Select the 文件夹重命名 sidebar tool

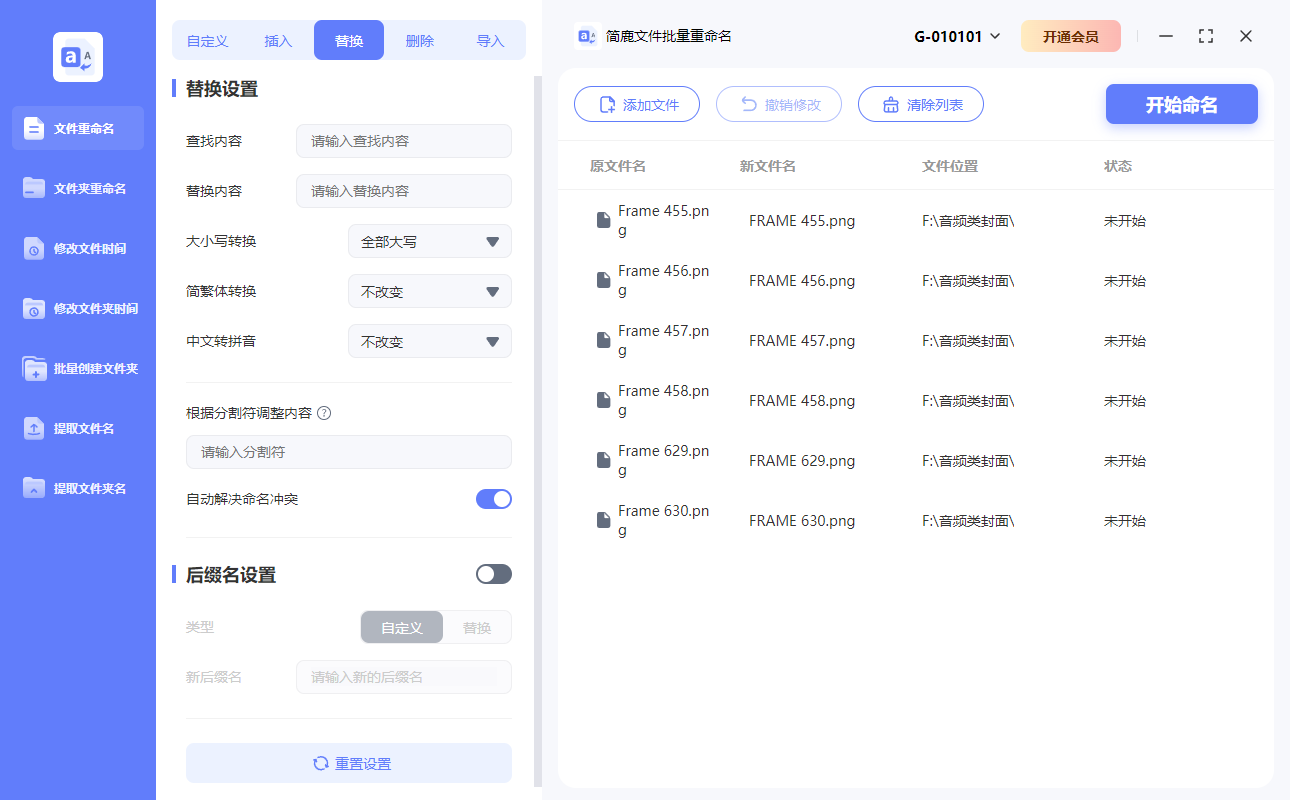pyautogui.click(x=77, y=188)
